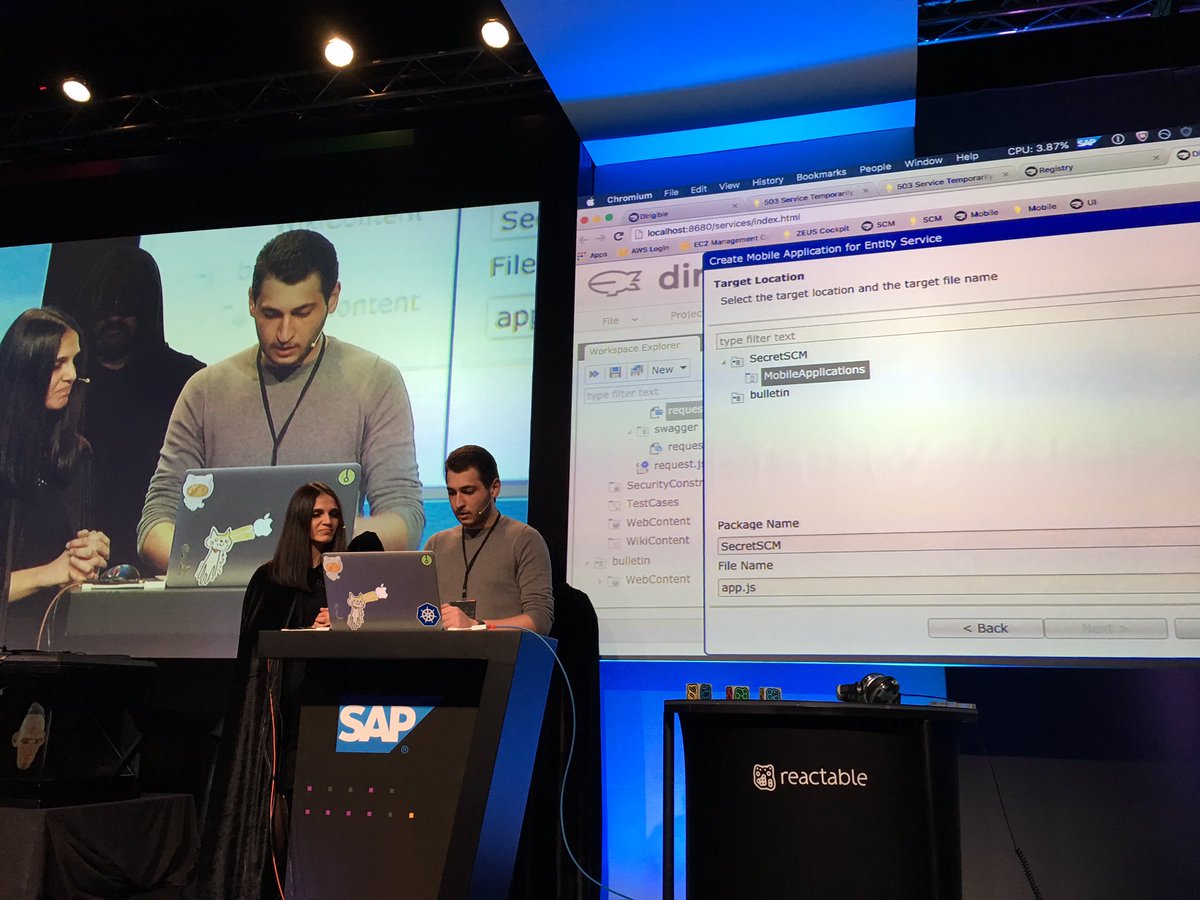Screen dimensions: 1200x900
Task: Open the Help menu
Action: click(967, 157)
